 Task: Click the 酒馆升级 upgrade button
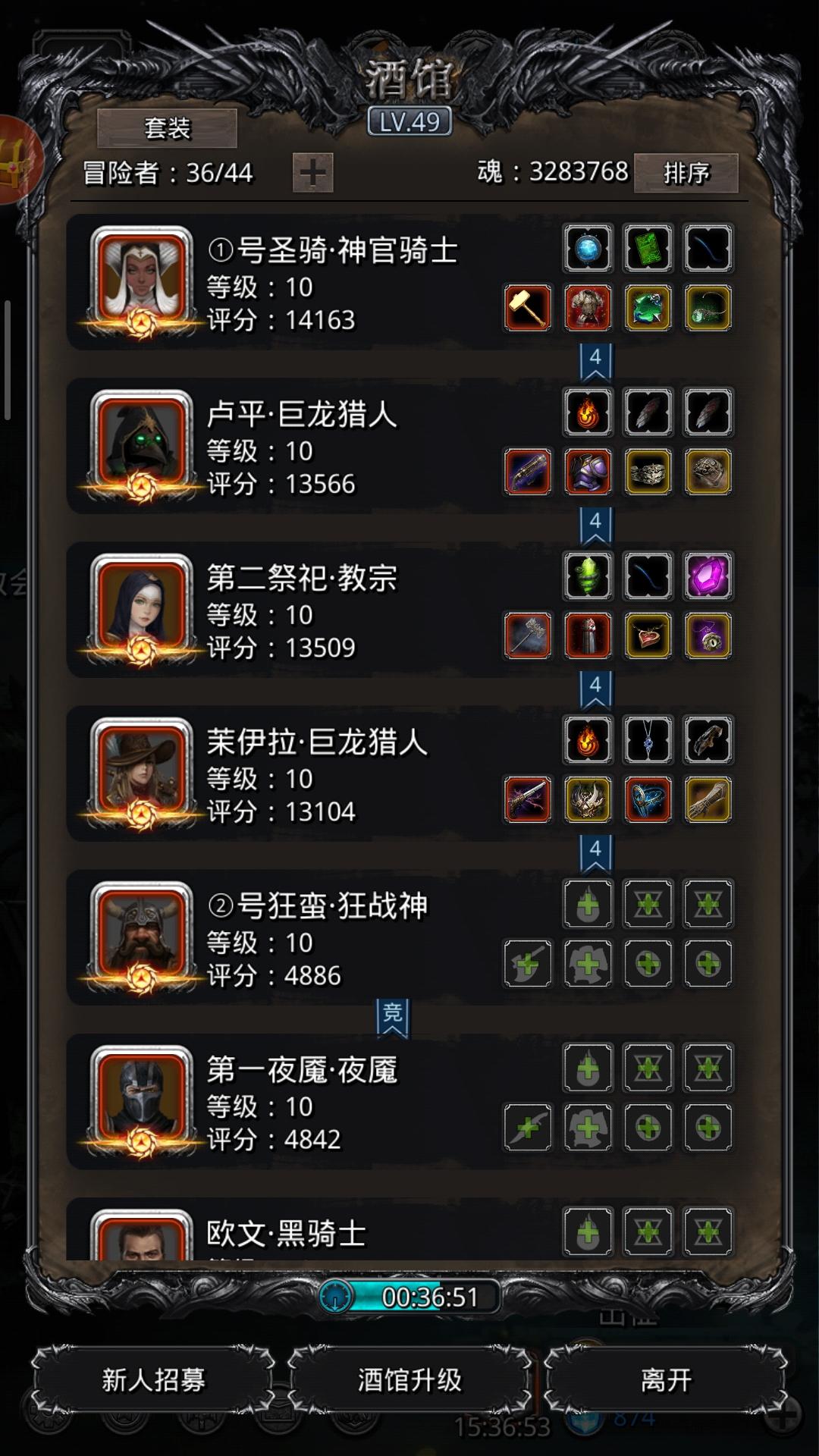(409, 1379)
